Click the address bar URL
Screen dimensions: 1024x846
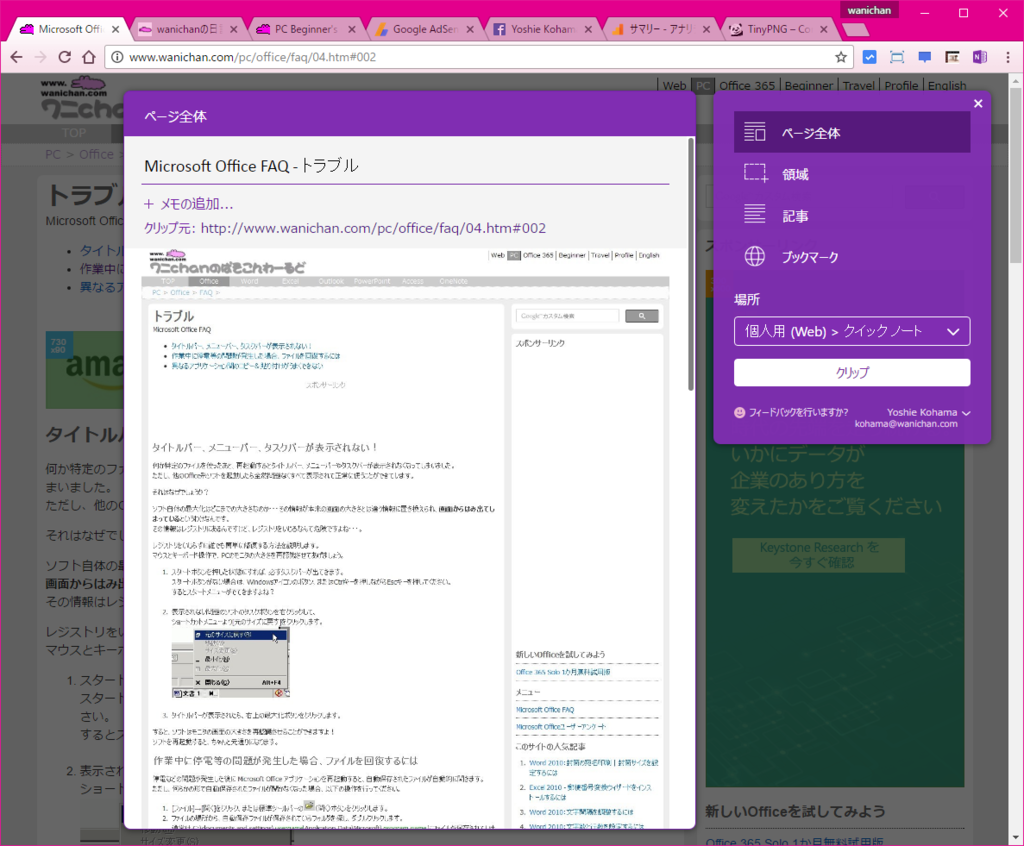(x=252, y=57)
